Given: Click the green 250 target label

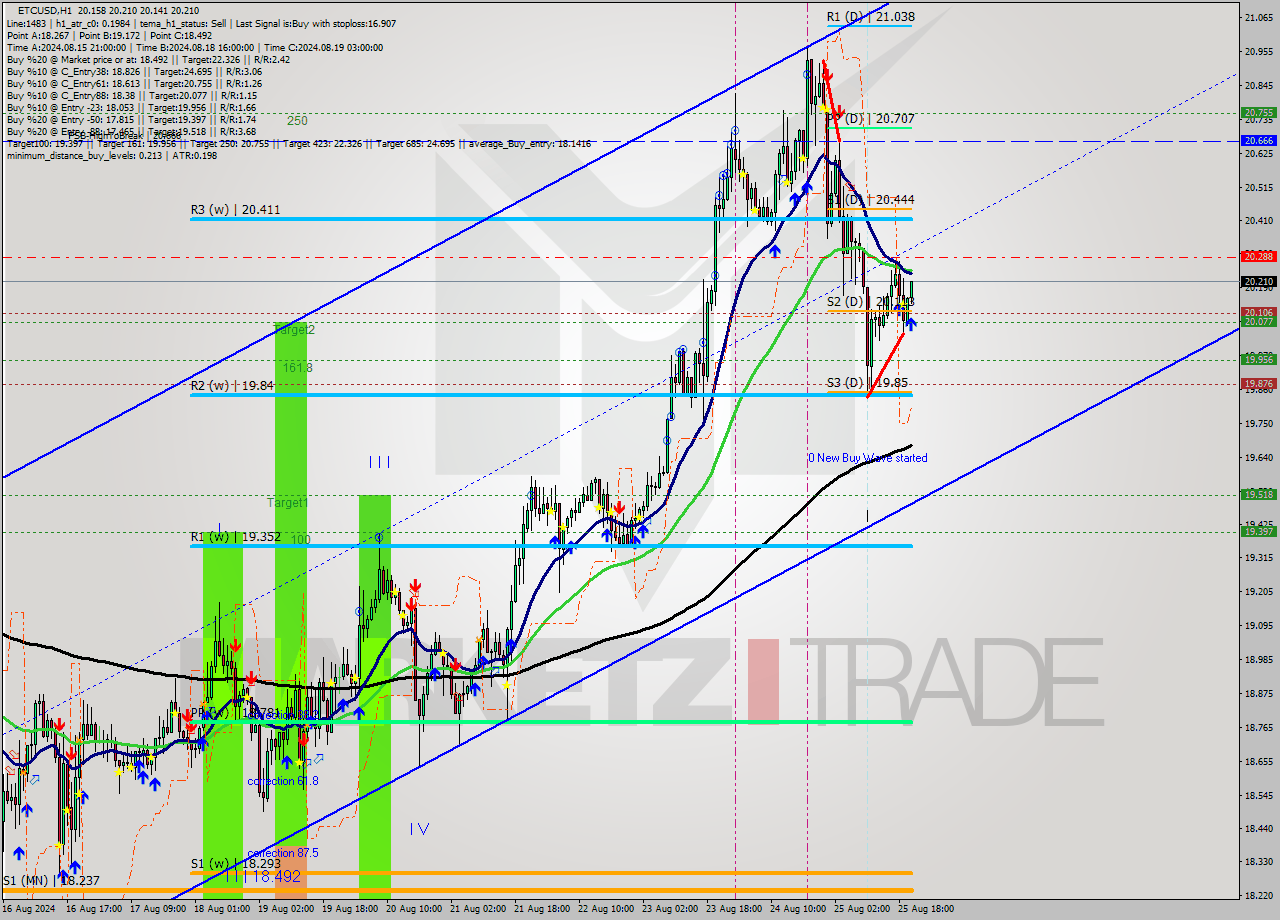Looking at the screenshot, I should point(297,121).
